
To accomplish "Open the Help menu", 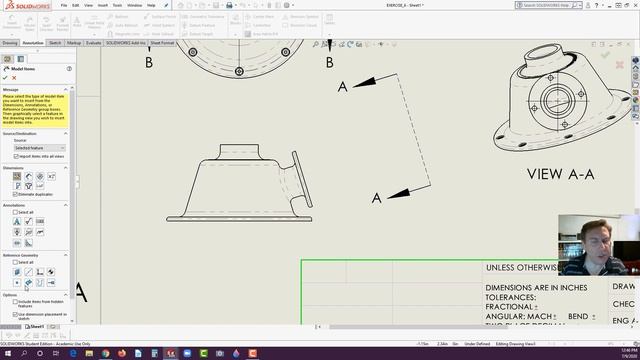I will (x=151, y=5).
